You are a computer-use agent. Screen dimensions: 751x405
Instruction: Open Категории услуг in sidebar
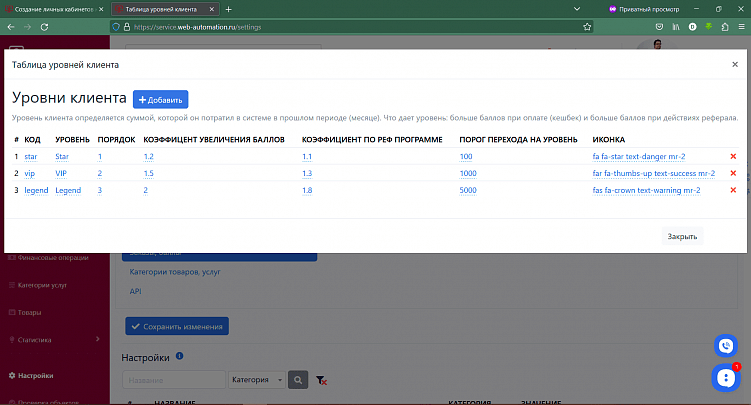point(38,285)
